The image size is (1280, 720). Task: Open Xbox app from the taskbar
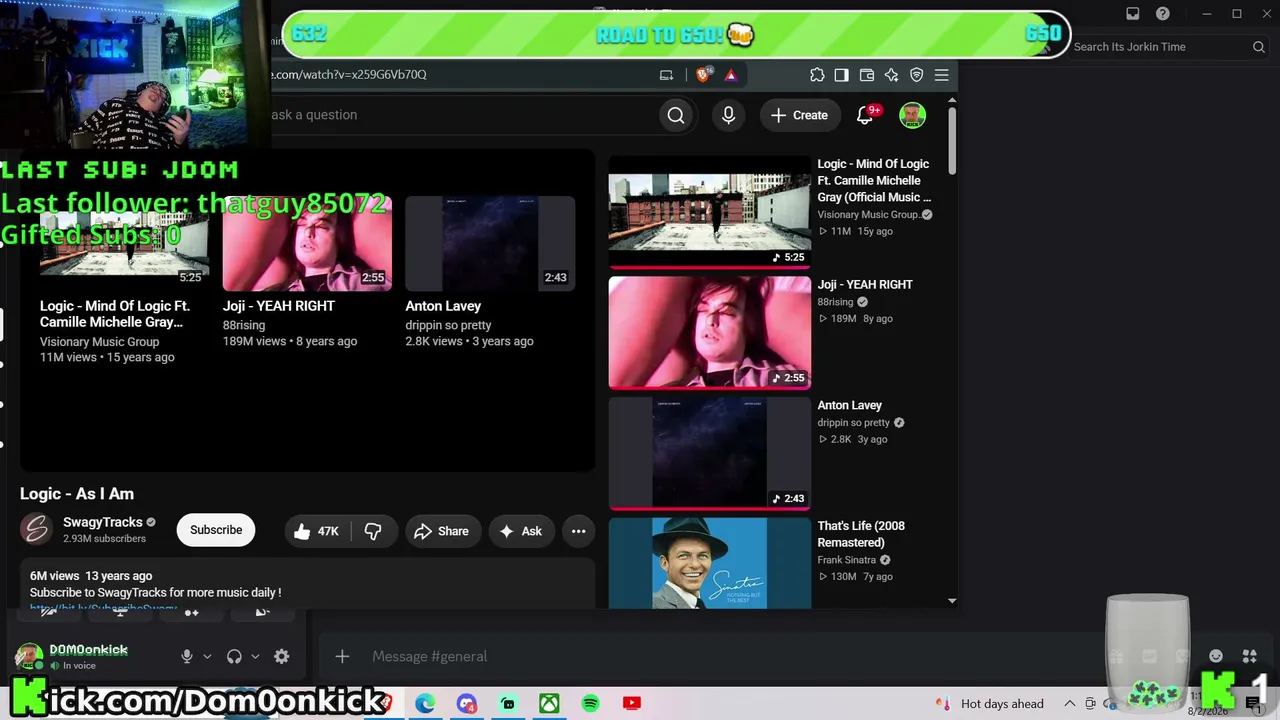pos(549,704)
